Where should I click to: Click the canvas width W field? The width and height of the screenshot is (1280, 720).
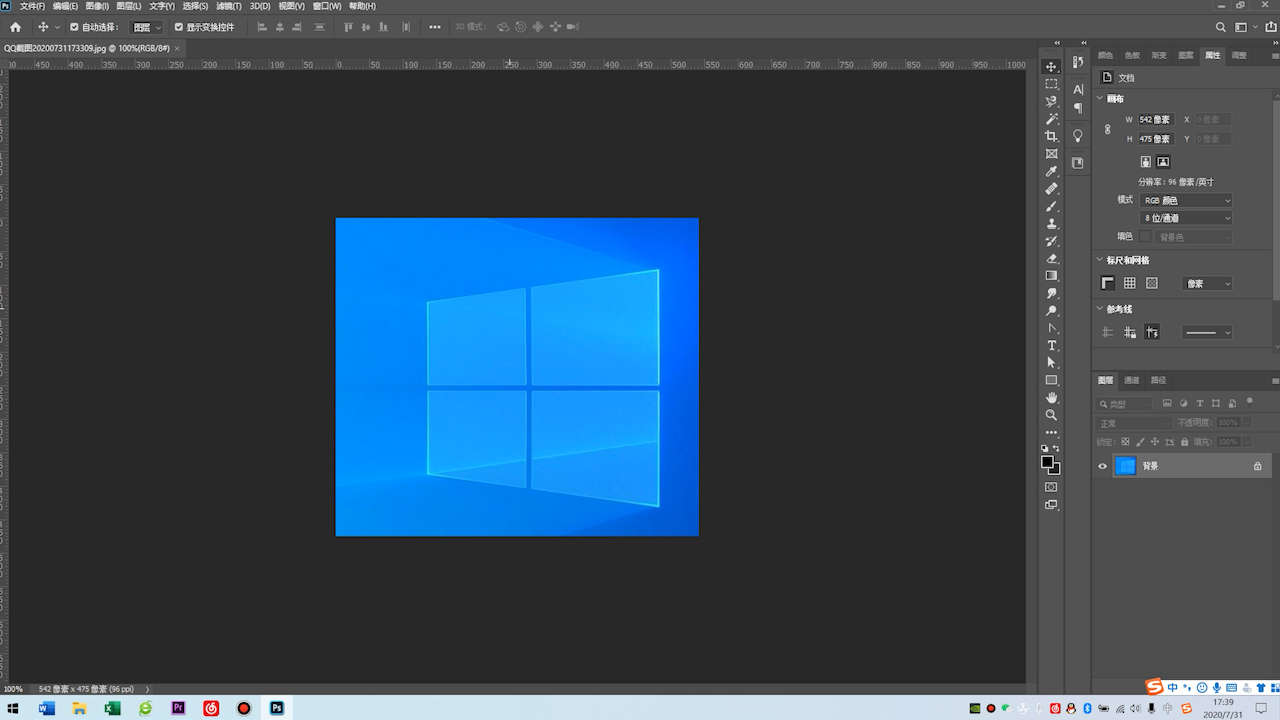[x=1156, y=119]
